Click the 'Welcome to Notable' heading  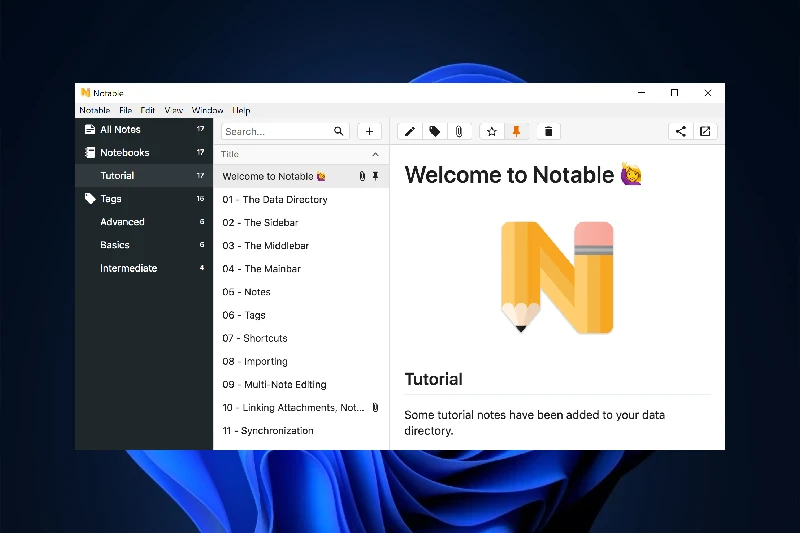pos(523,175)
